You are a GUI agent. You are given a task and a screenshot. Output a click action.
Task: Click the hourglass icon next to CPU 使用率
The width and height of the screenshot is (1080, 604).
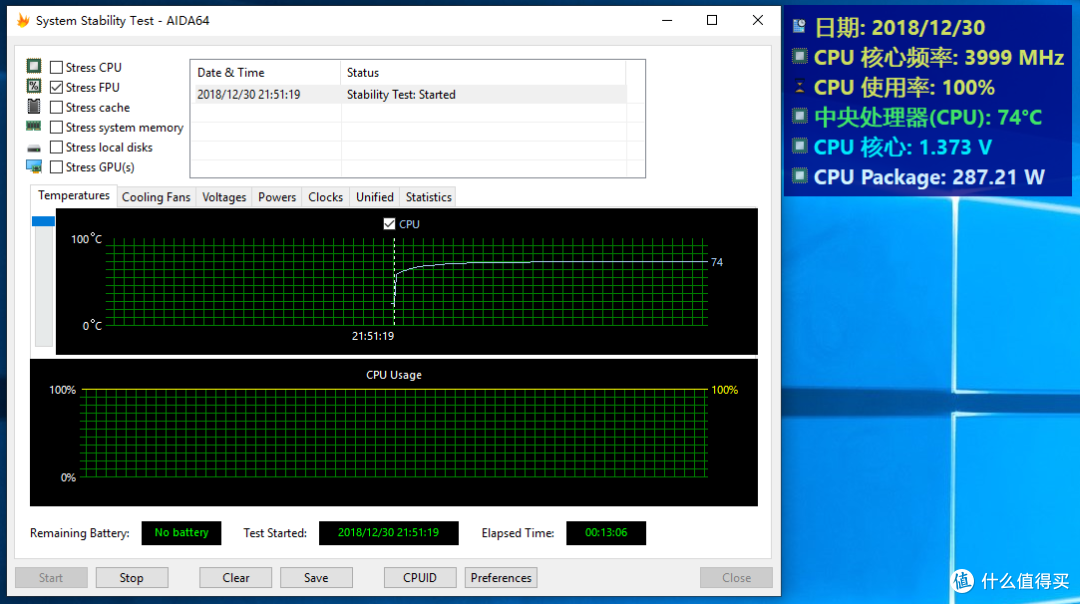[799, 87]
